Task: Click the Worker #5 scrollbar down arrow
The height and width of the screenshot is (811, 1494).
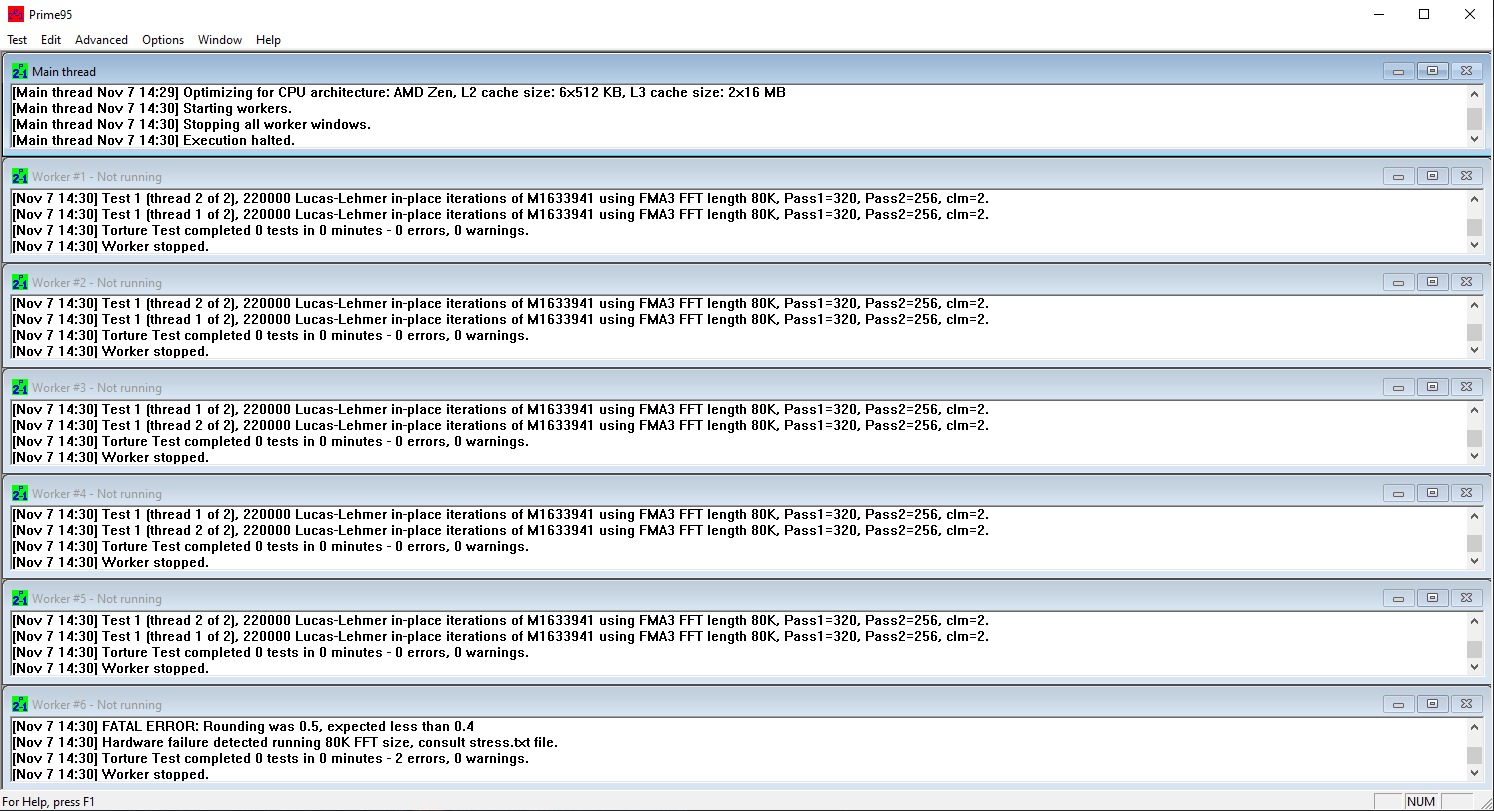Action: coord(1474,667)
